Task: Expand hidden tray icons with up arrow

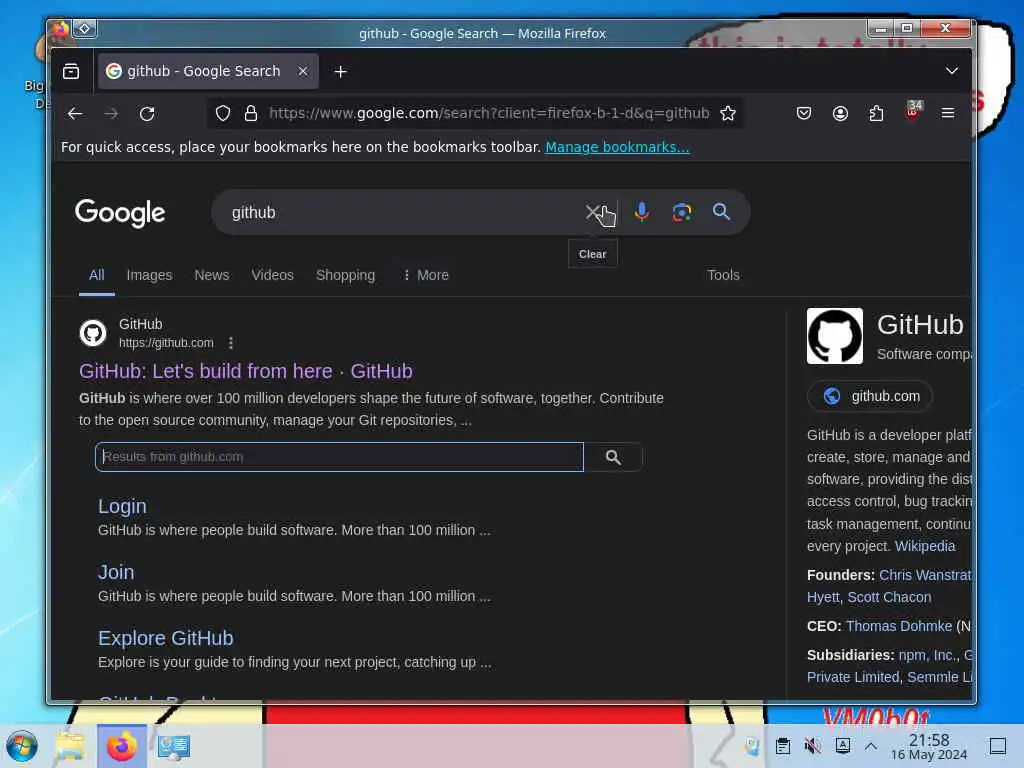Action: (x=871, y=746)
